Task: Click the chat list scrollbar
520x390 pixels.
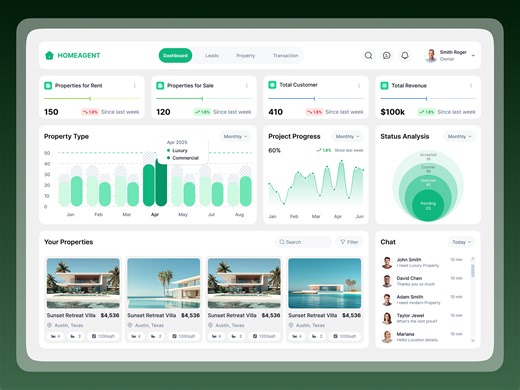Action: [473, 271]
